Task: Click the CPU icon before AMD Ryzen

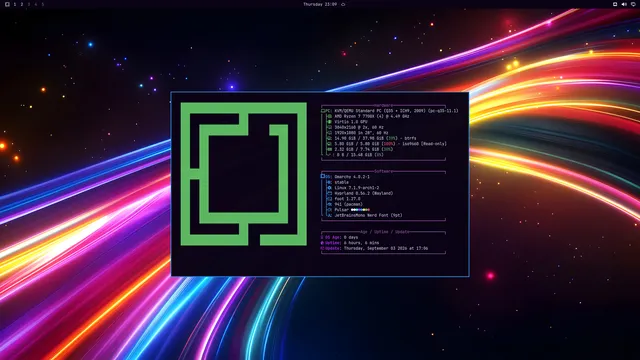Action: click(329, 116)
